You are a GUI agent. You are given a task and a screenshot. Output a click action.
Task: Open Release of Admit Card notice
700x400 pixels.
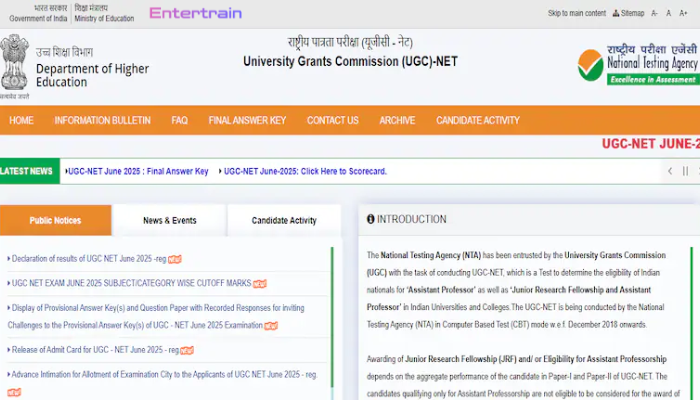click(x=95, y=350)
